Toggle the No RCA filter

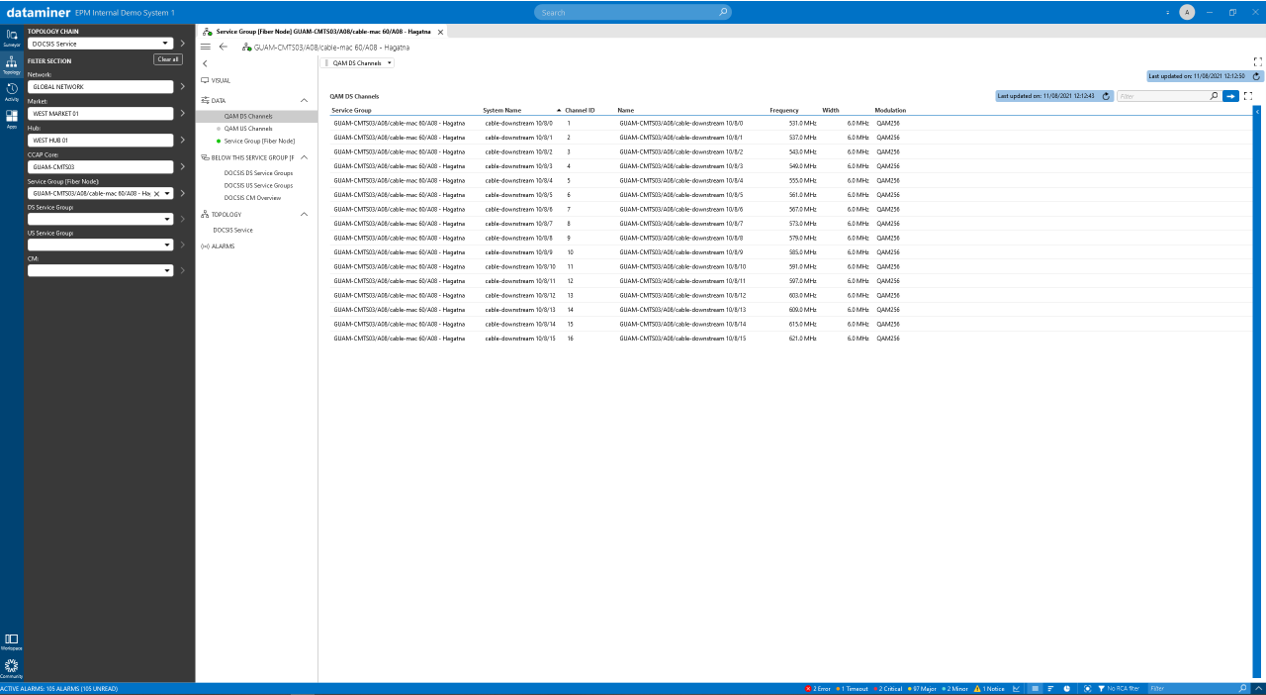tap(1121, 689)
